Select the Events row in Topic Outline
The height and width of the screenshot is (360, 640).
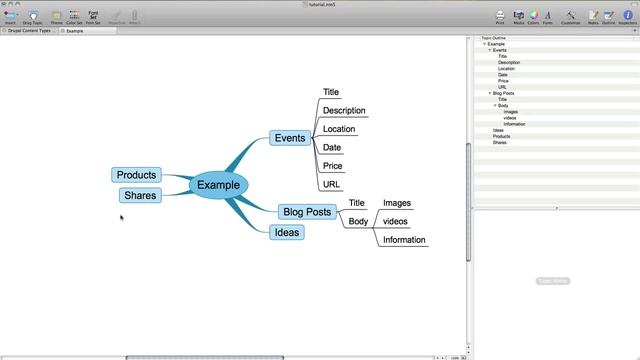tap(557, 50)
